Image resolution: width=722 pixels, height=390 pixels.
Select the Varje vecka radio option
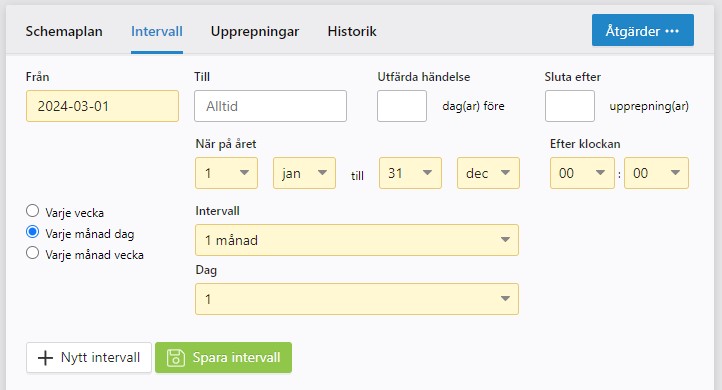point(32,211)
